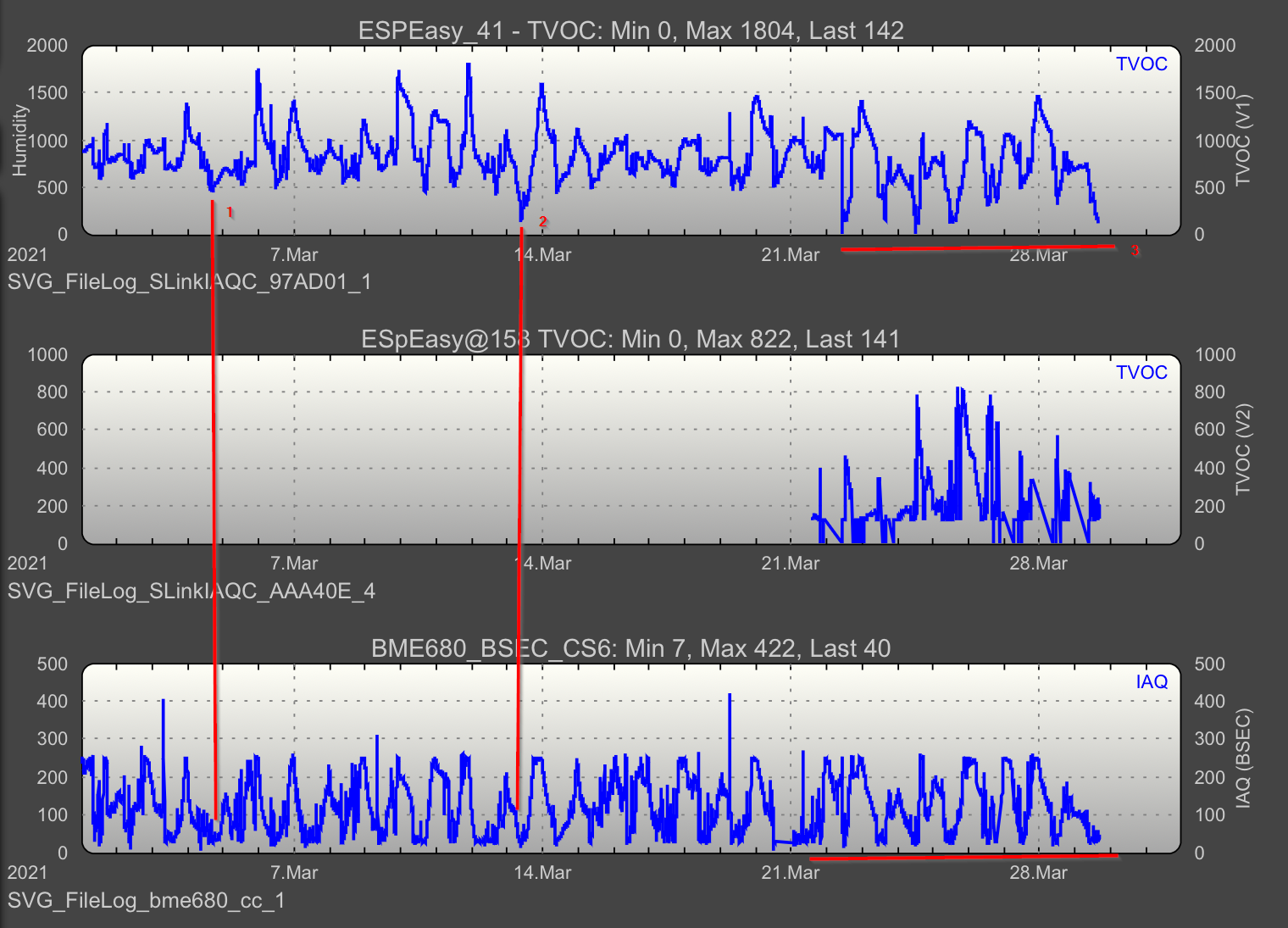The image size is (1288, 928).
Task: Click 28.Mar date under BME680 plot
Action: [x=1039, y=873]
